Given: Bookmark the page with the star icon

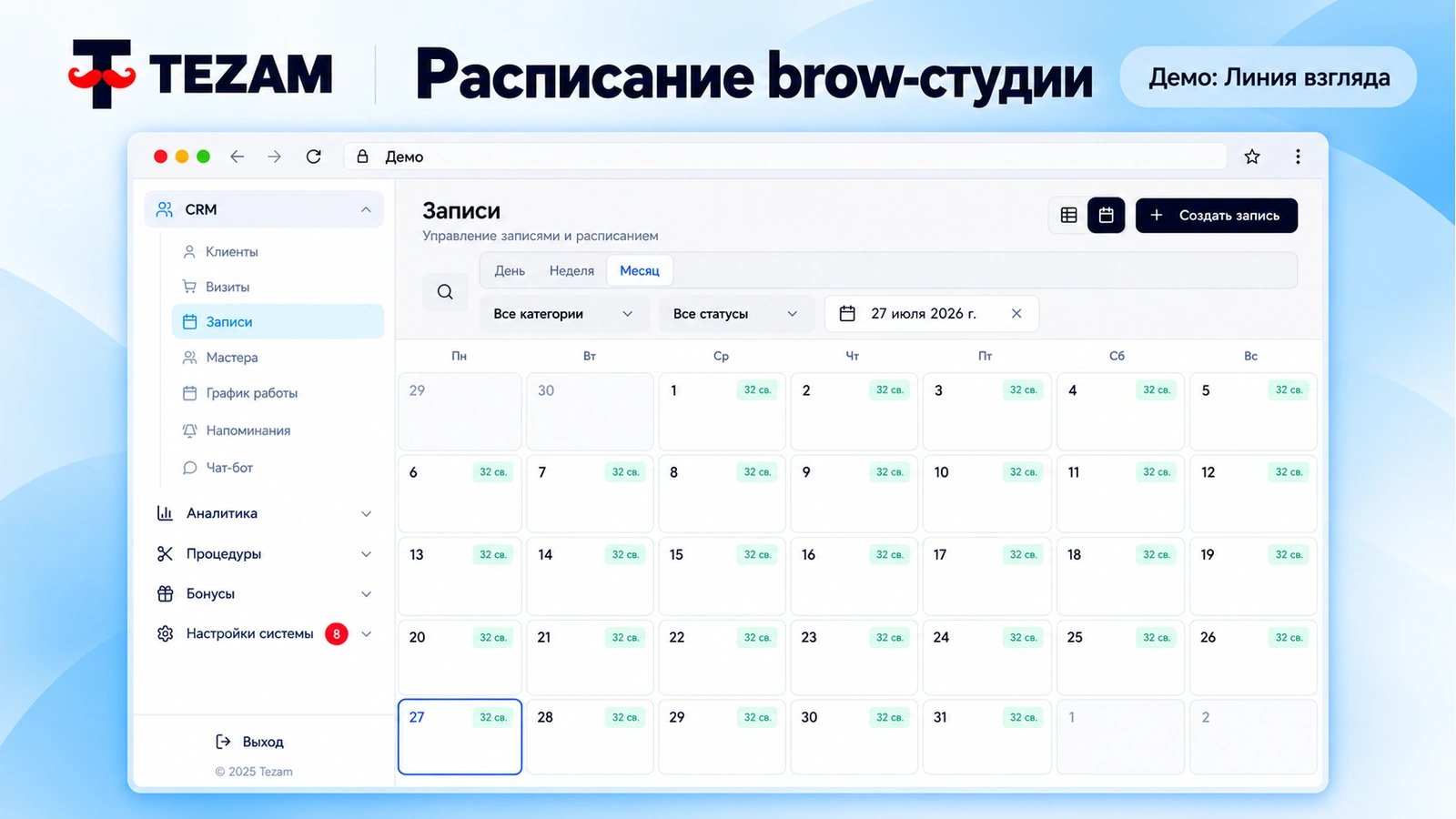Looking at the screenshot, I should [1252, 157].
